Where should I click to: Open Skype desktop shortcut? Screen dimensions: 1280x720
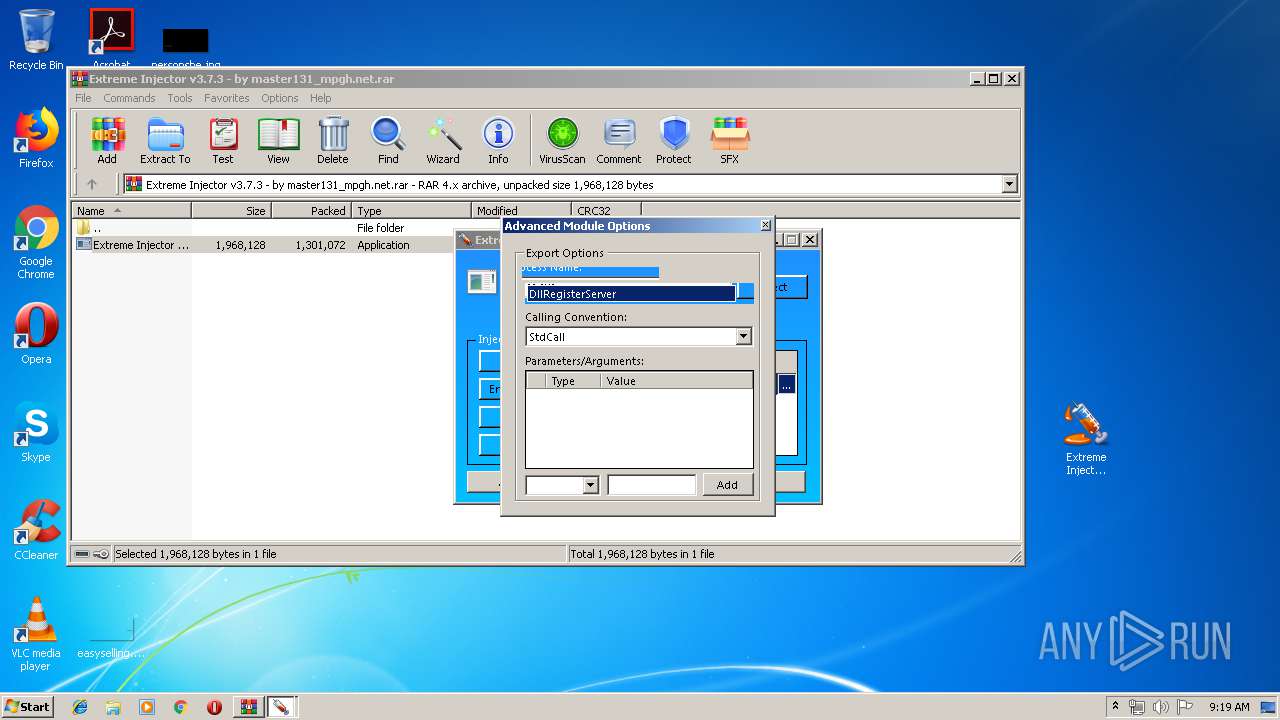coord(36,432)
